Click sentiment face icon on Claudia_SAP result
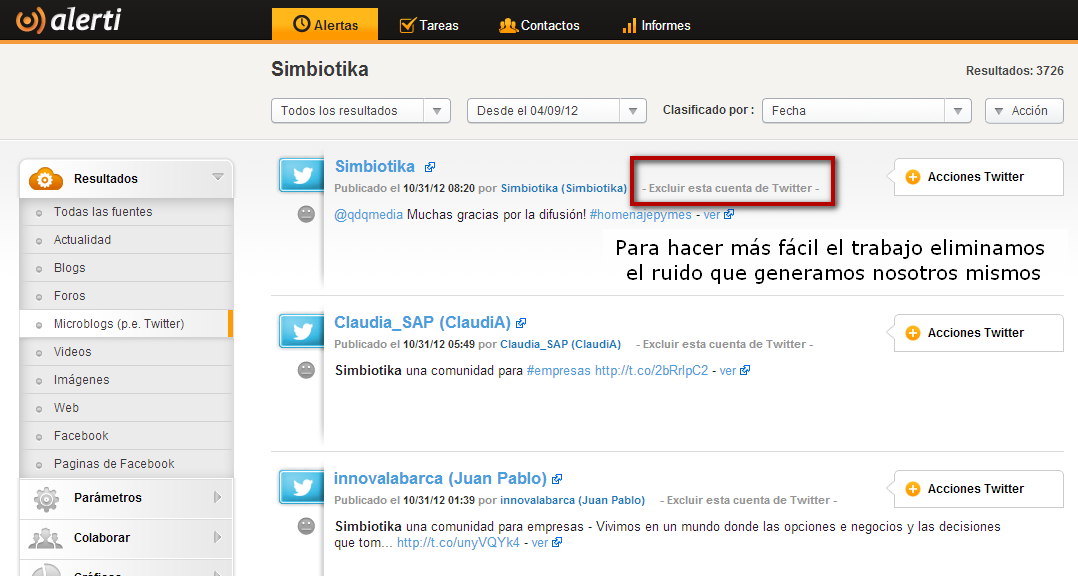 click(306, 370)
